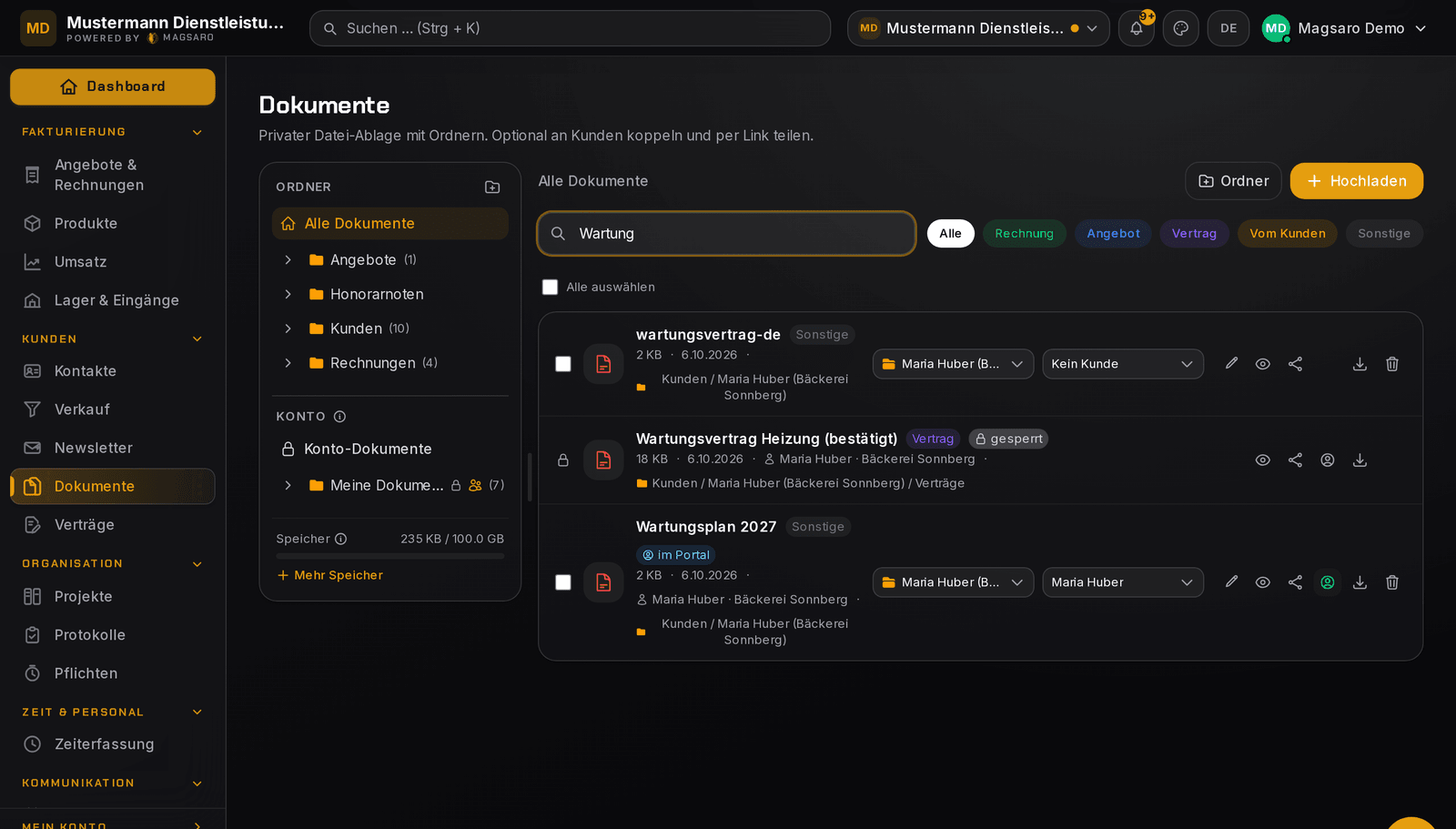
Task: Expand the Angebote folder
Action: (x=288, y=260)
